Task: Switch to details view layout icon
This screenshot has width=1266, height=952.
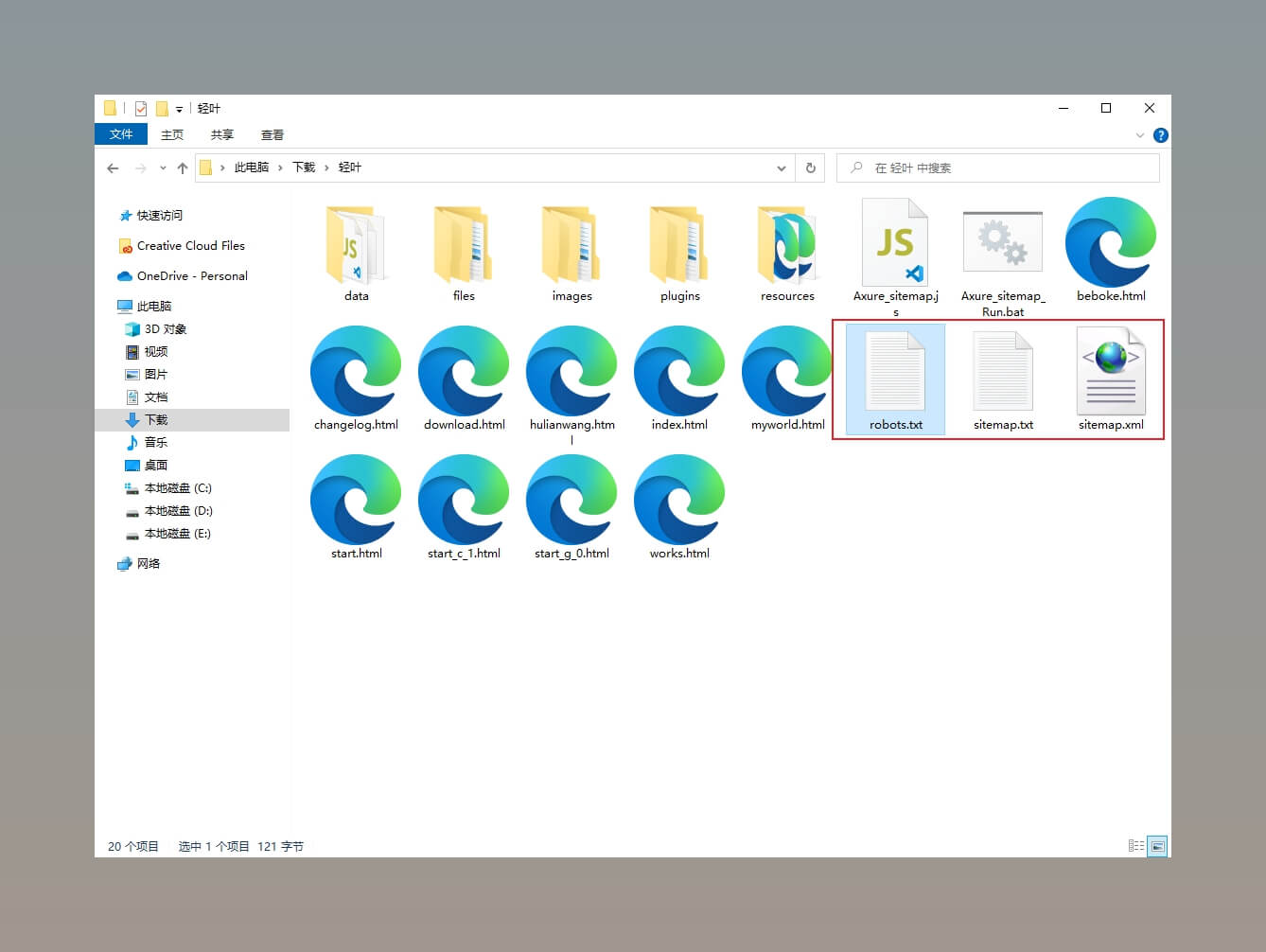Action: click(1136, 846)
